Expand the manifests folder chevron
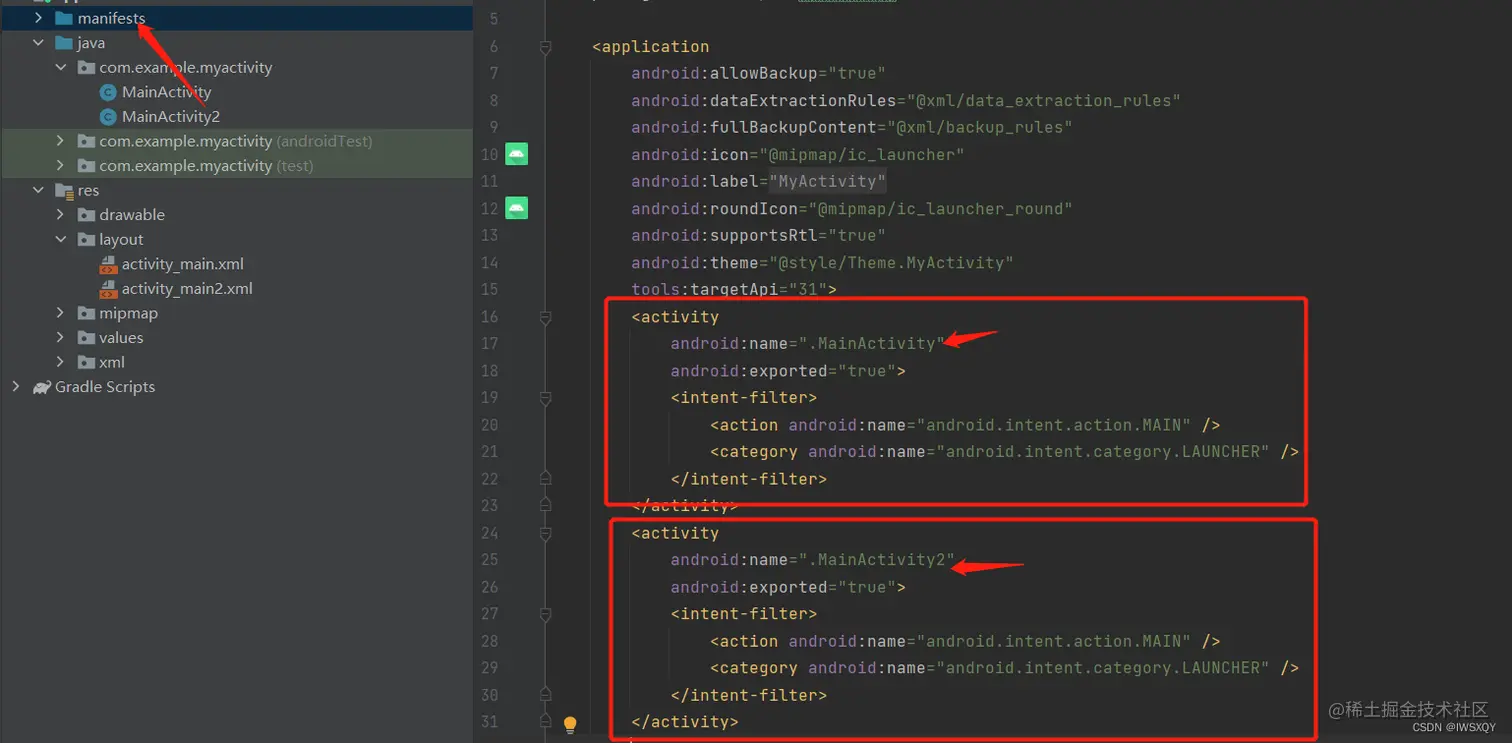This screenshot has height=743, width=1512. pyautogui.click(x=38, y=18)
